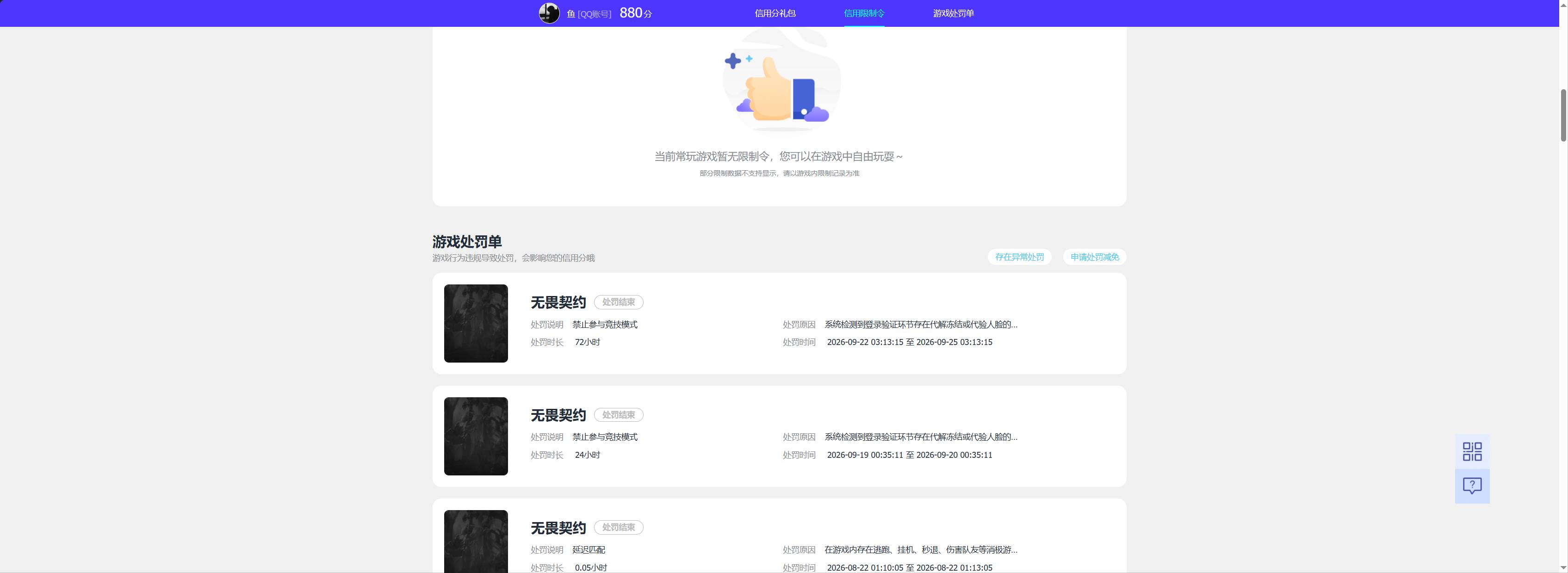Click the 880分 credit score
Image resolution: width=1568 pixels, height=573 pixels.
[x=635, y=13]
